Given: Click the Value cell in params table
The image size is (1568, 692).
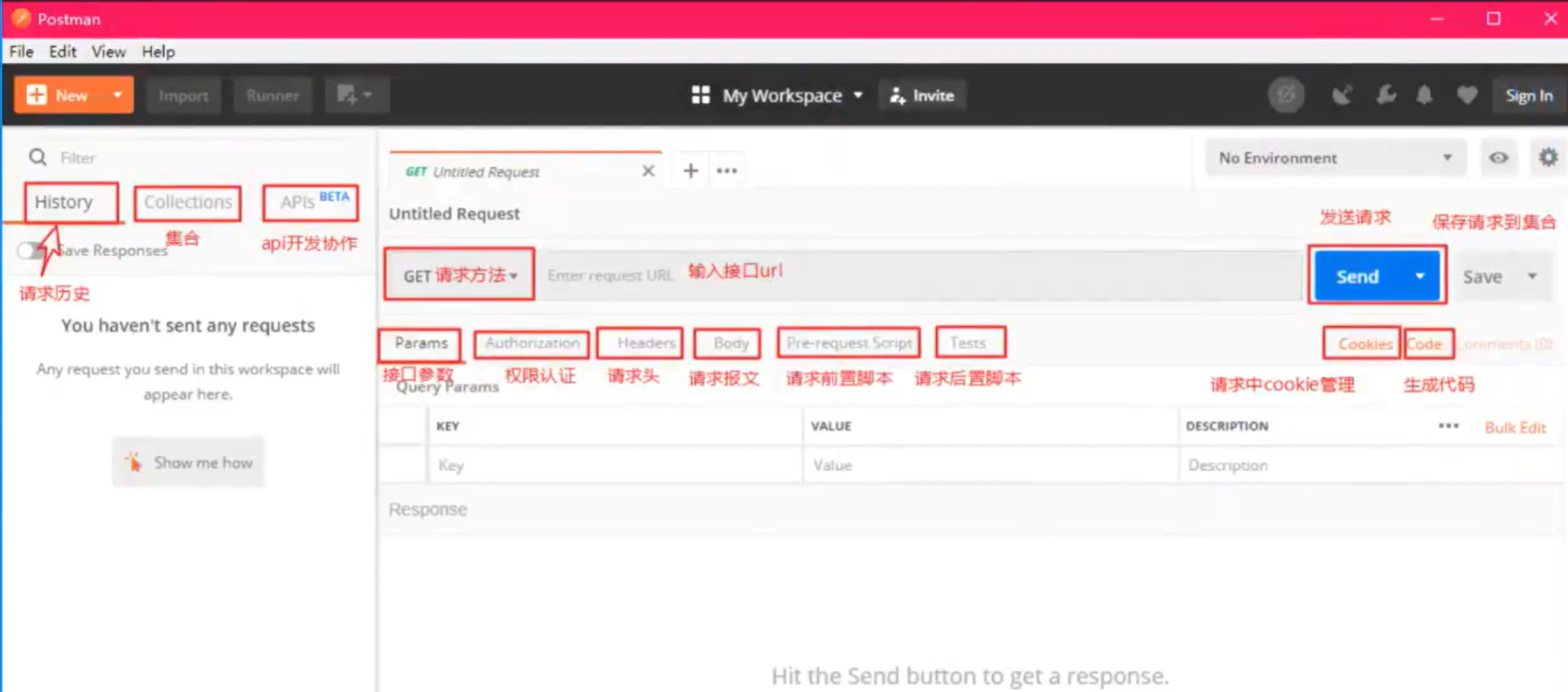Looking at the screenshot, I should tap(990, 466).
